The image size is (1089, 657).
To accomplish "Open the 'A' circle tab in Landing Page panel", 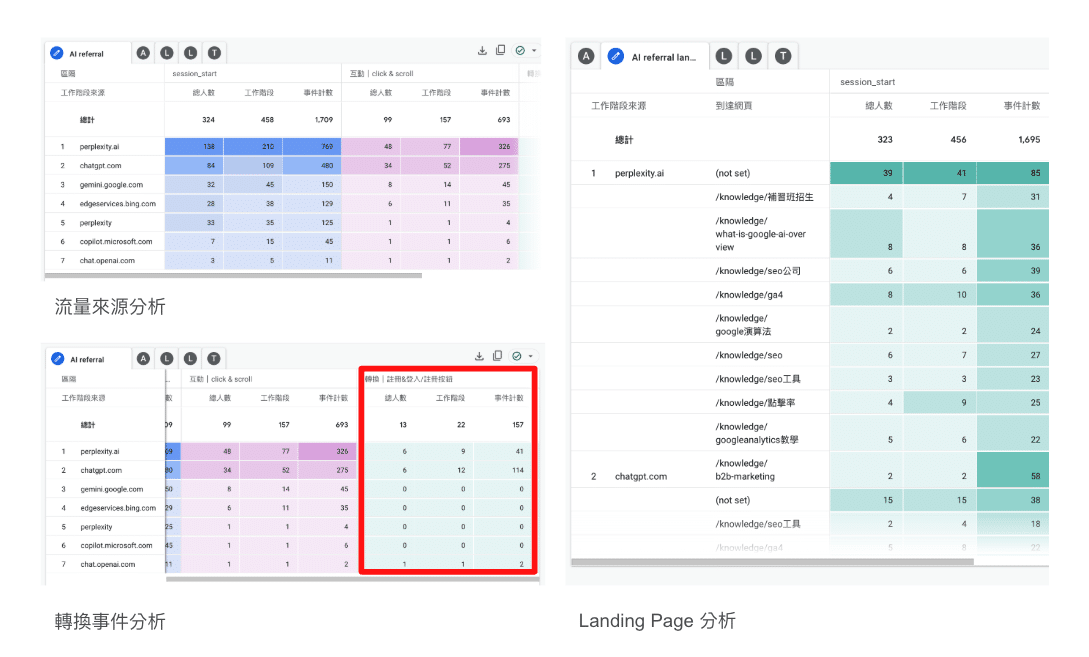I will click(586, 57).
